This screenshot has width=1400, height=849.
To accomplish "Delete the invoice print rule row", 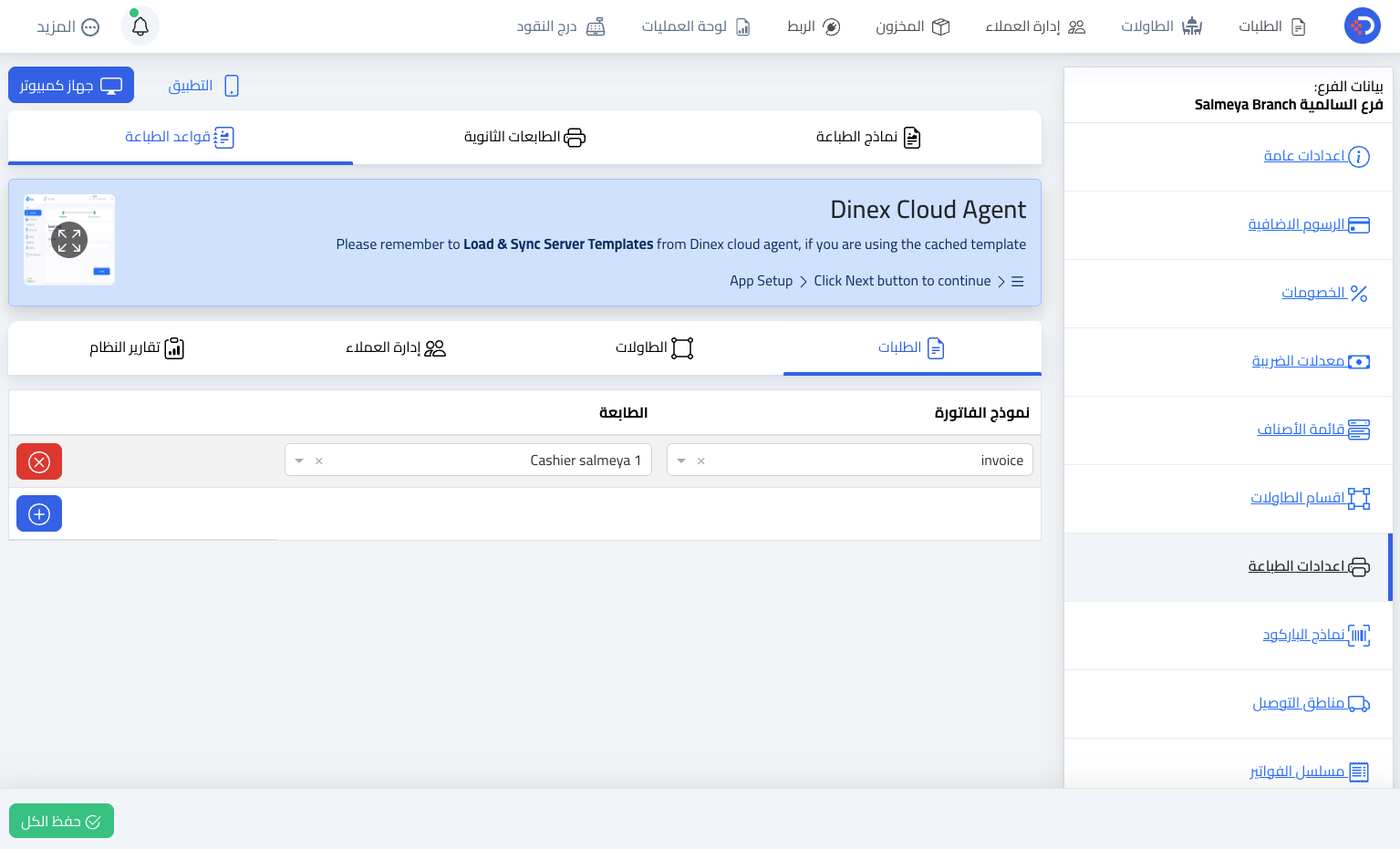I will (39, 461).
